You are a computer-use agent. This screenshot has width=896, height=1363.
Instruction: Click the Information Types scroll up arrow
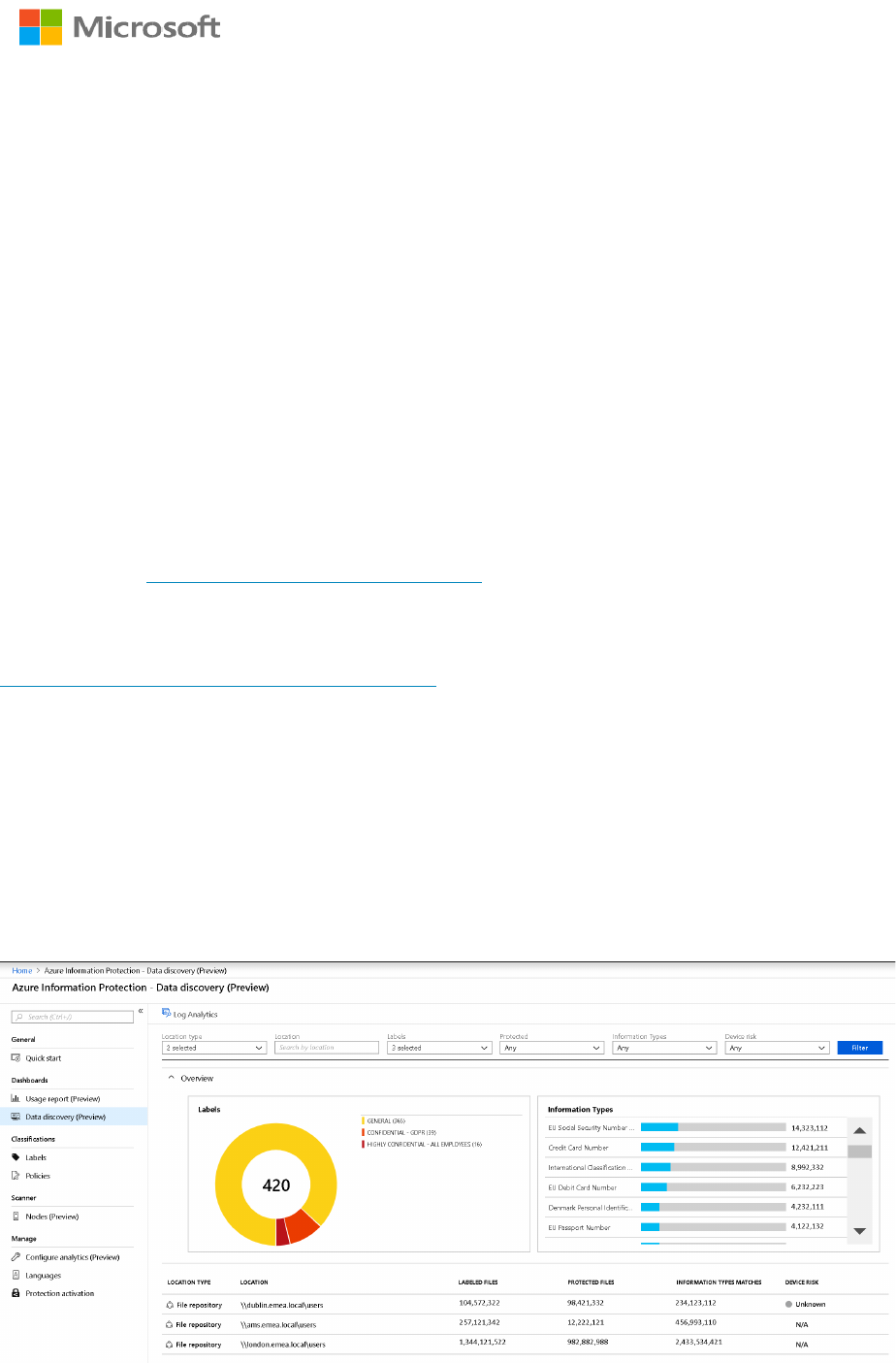859,1131
